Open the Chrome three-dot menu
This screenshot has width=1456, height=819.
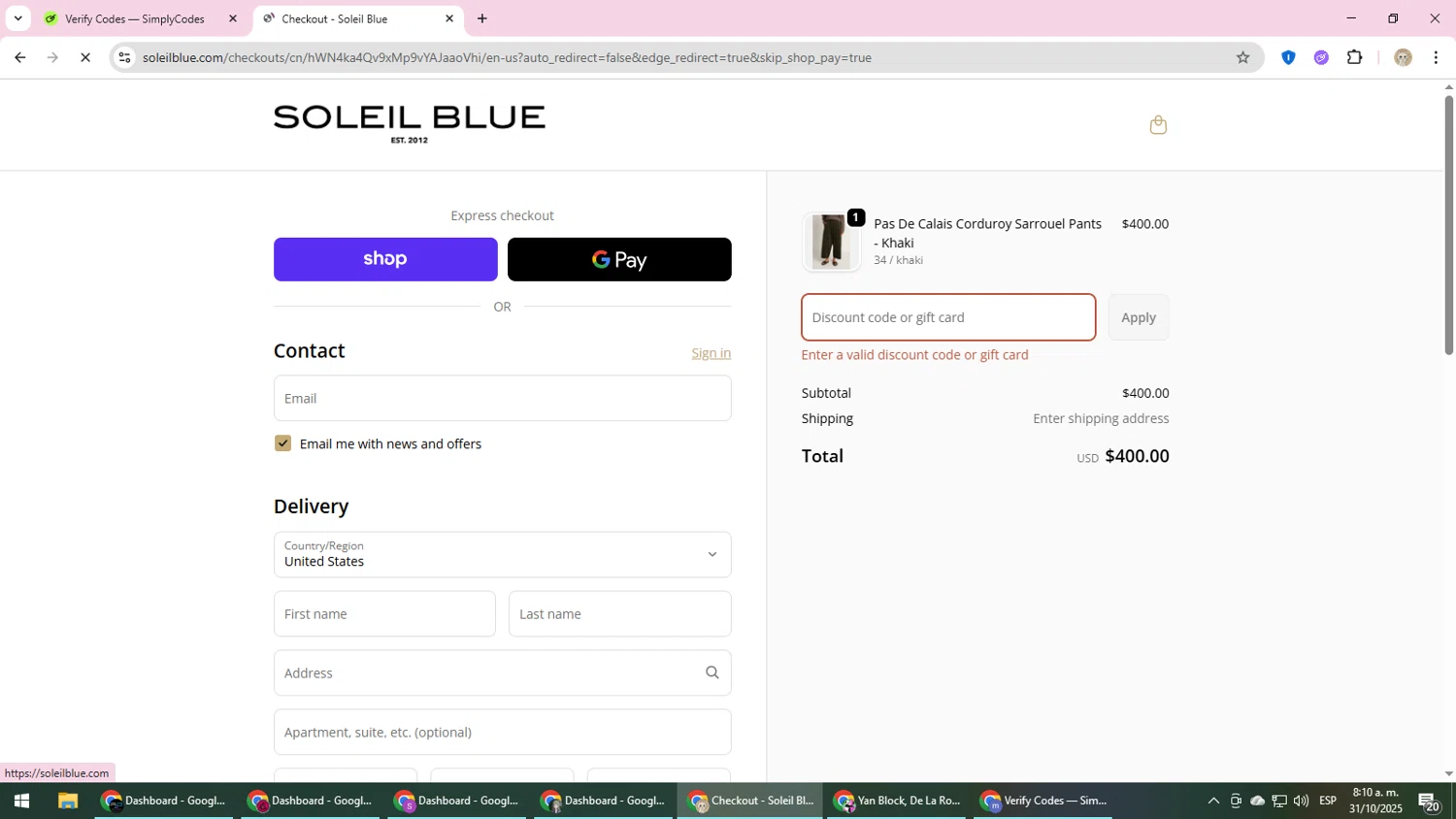point(1436,57)
